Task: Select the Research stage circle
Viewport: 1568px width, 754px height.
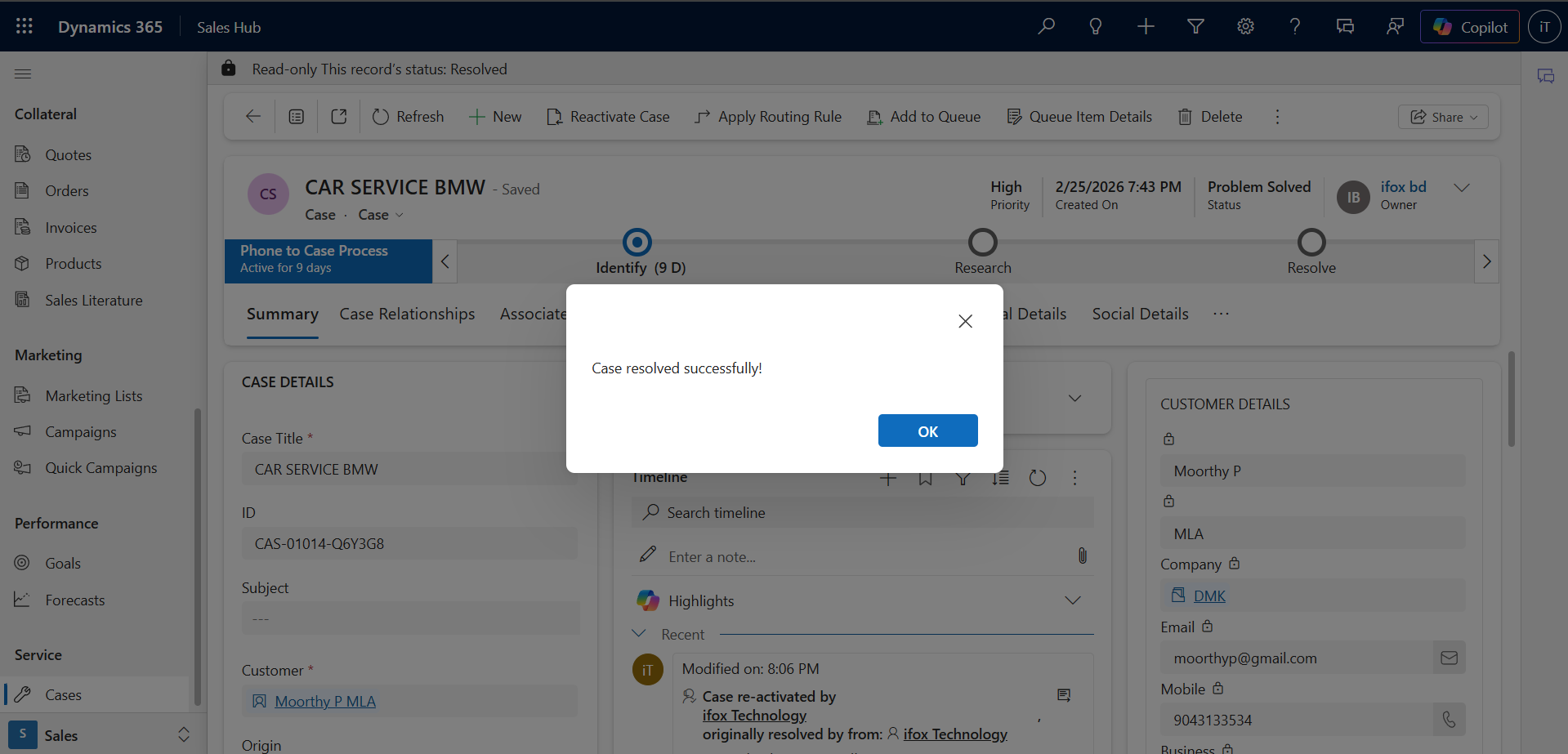Action: click(983, 241)
